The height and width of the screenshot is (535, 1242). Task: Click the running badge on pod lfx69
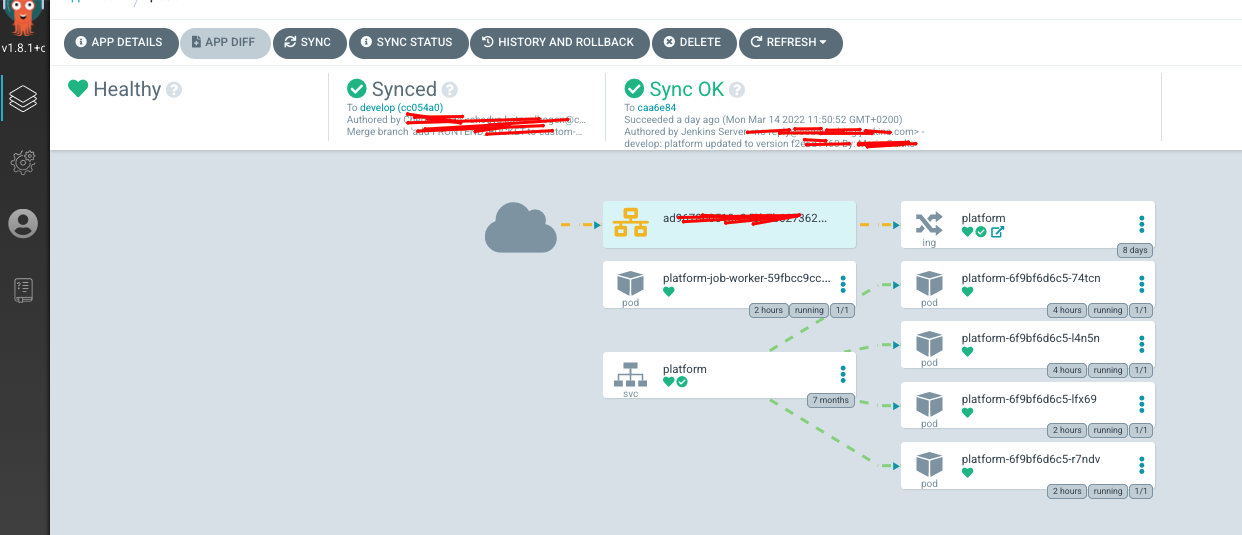(1107, 430)
